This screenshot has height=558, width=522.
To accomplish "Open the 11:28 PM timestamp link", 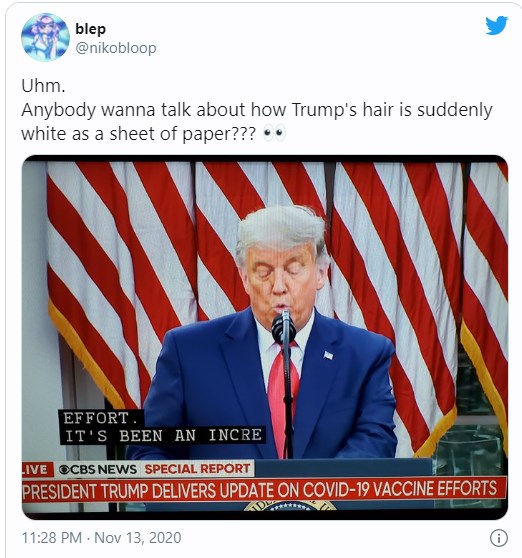I will pyautogui.click(x=52, y=537).
